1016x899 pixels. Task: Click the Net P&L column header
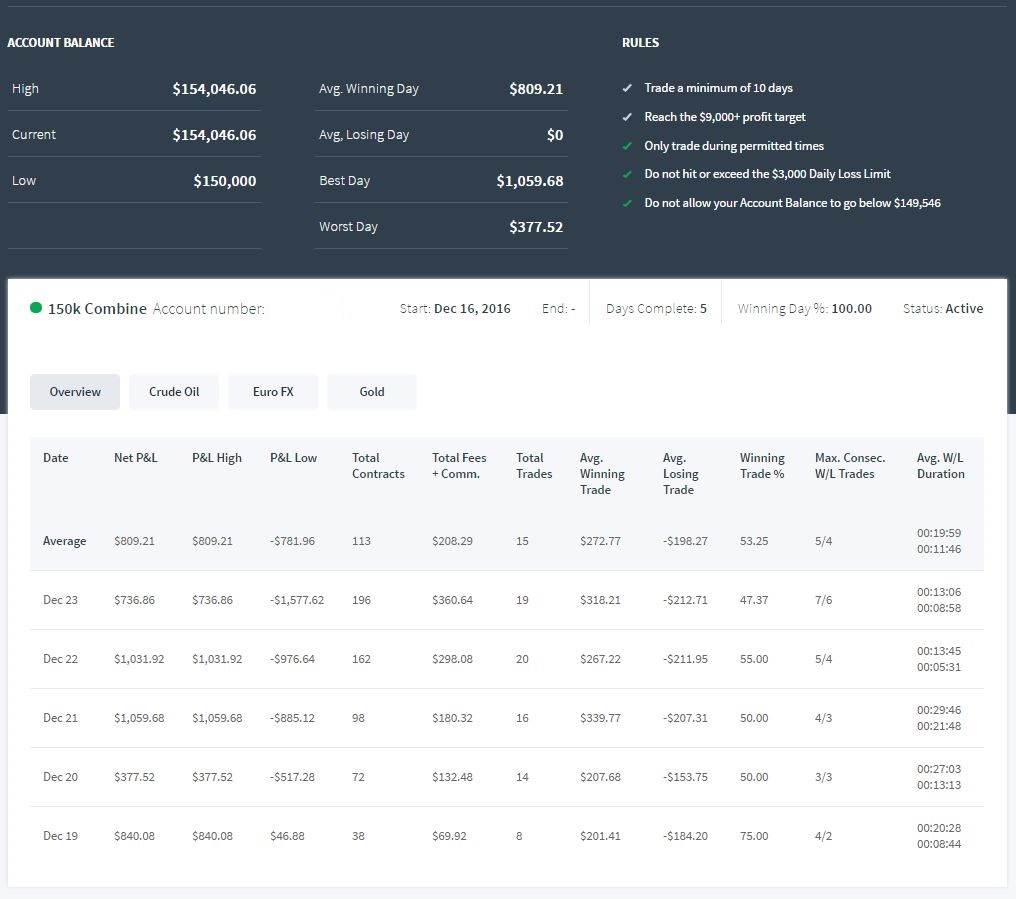coord(135,458)
